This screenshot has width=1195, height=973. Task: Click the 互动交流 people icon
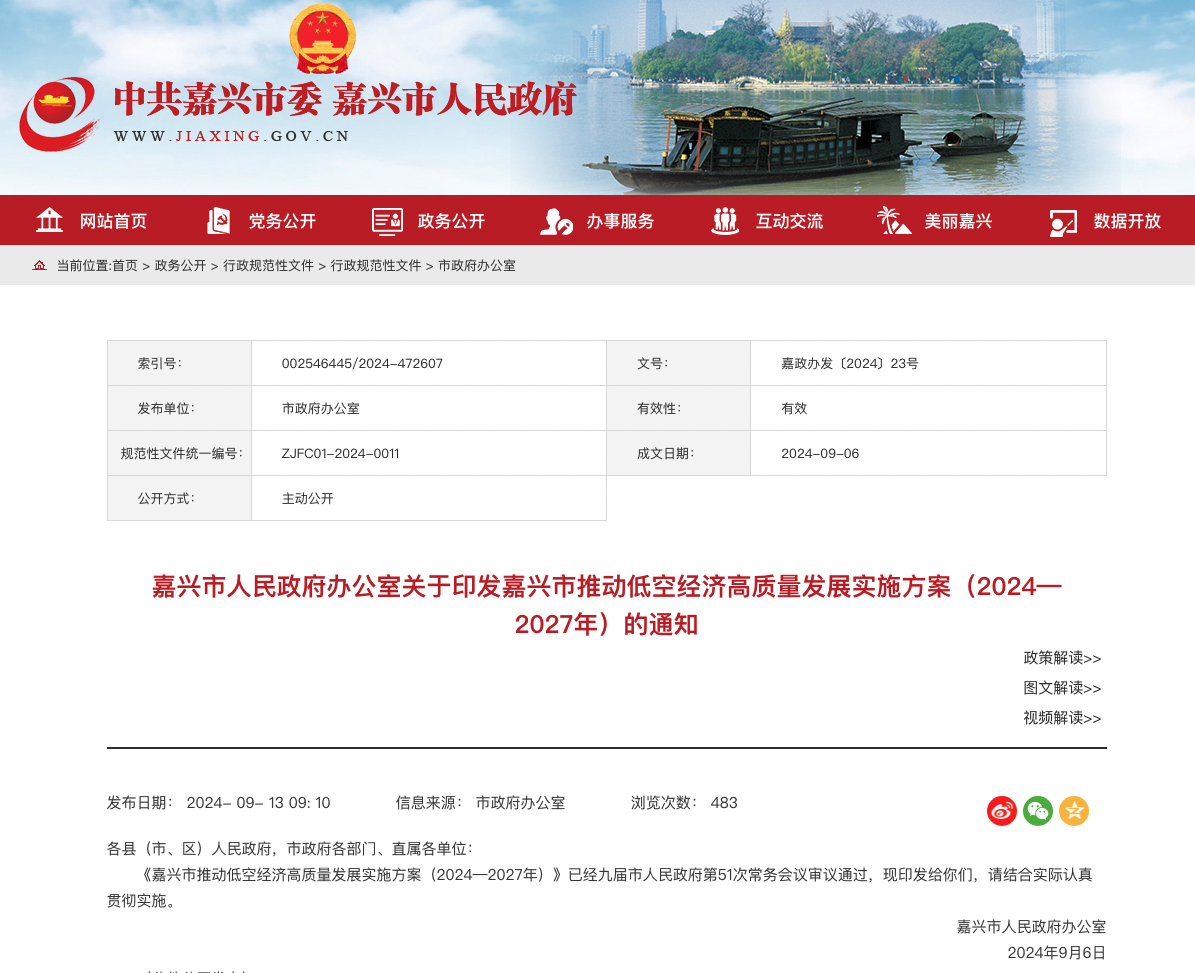[x=725, y=221]
